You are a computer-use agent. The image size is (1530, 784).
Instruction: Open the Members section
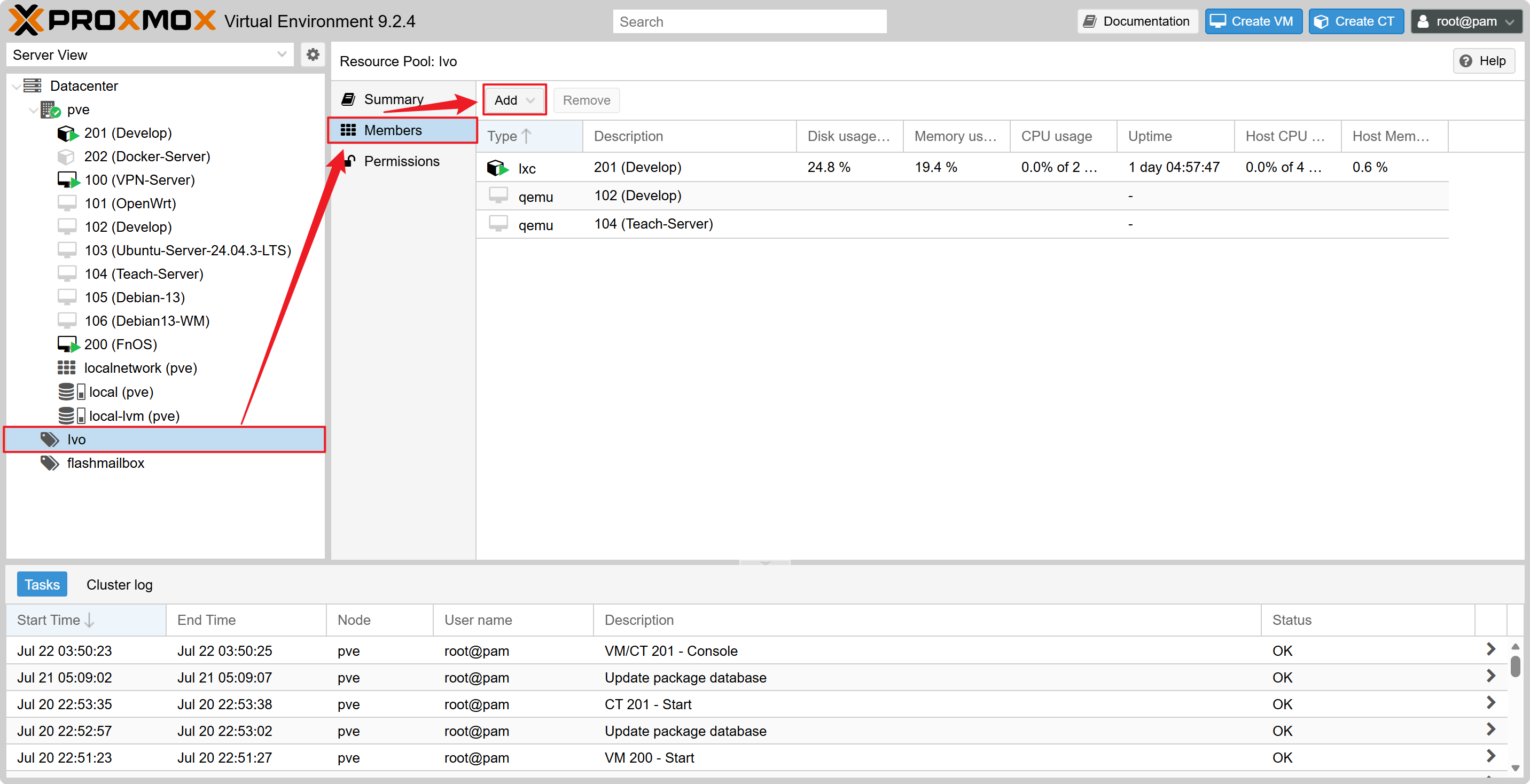(403, 130)
